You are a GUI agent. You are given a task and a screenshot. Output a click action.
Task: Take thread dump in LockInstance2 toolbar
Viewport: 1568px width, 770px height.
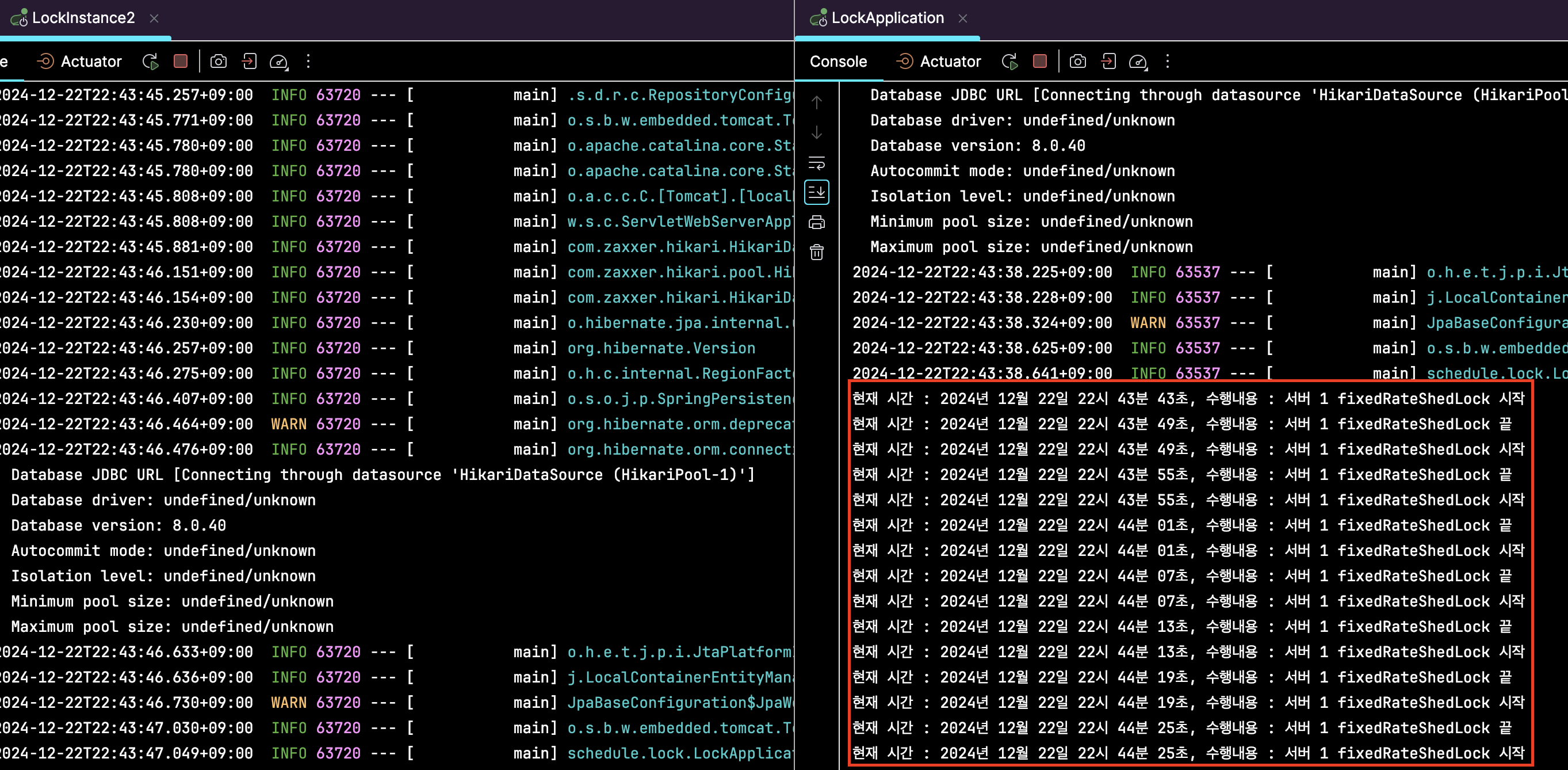click(219, 62)
